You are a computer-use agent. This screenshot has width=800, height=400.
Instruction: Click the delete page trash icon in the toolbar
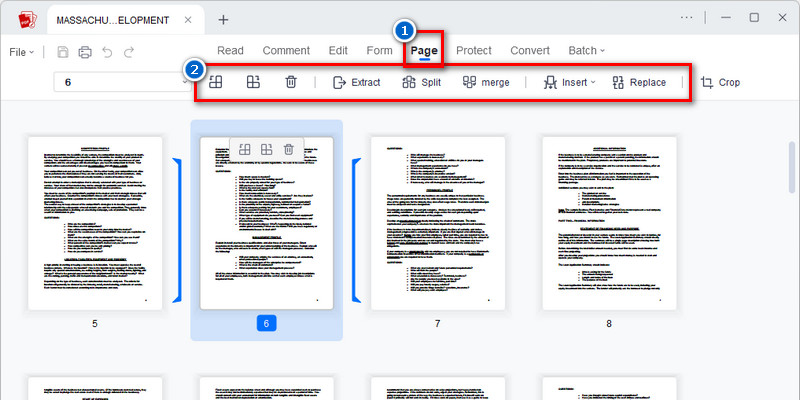pos(291,82)
